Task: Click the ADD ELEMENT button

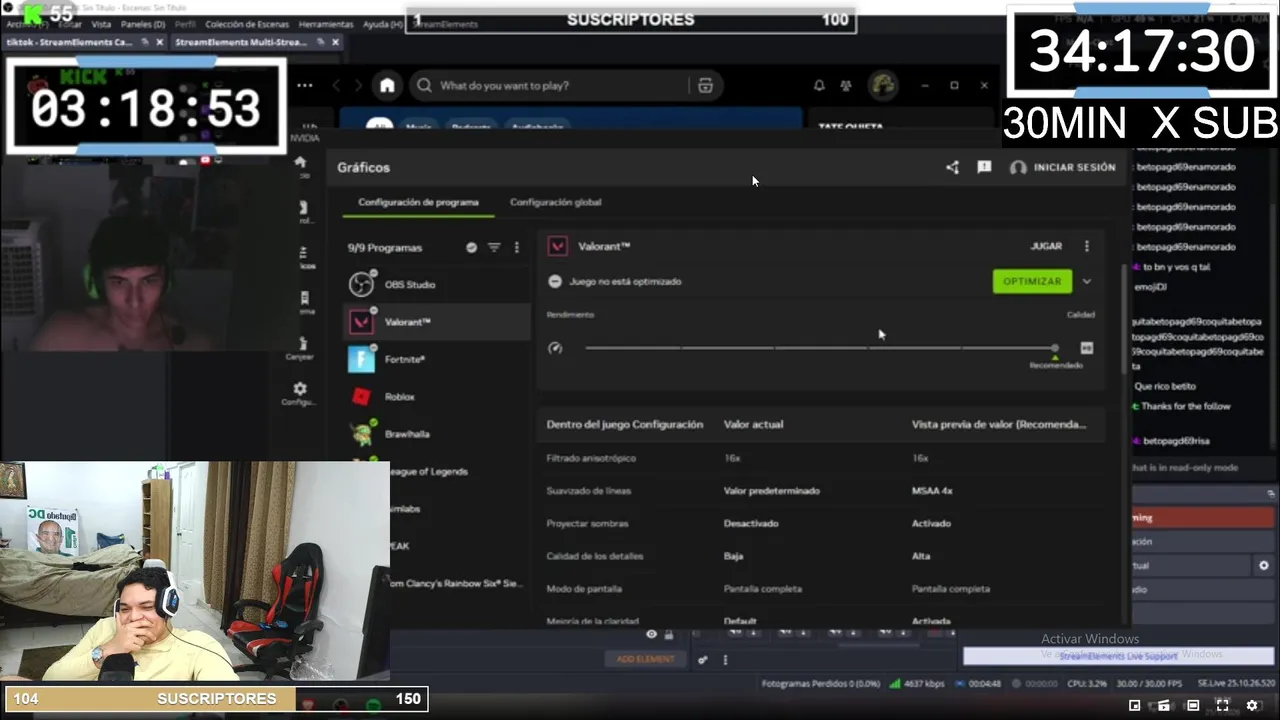Action: click(646, 660)
